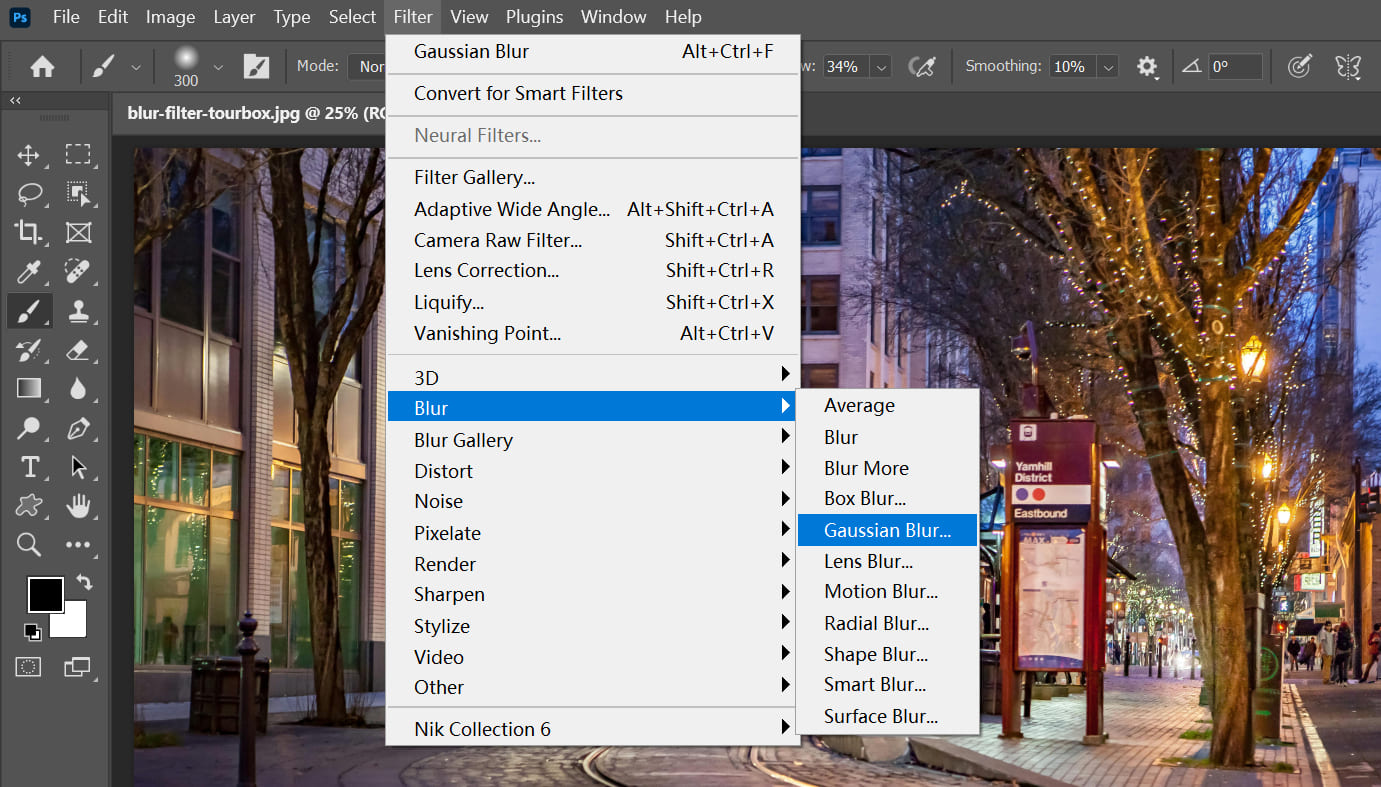Screen dimensions: 1381x787
Task: Select the Pen tool
Action: point(78,429)
